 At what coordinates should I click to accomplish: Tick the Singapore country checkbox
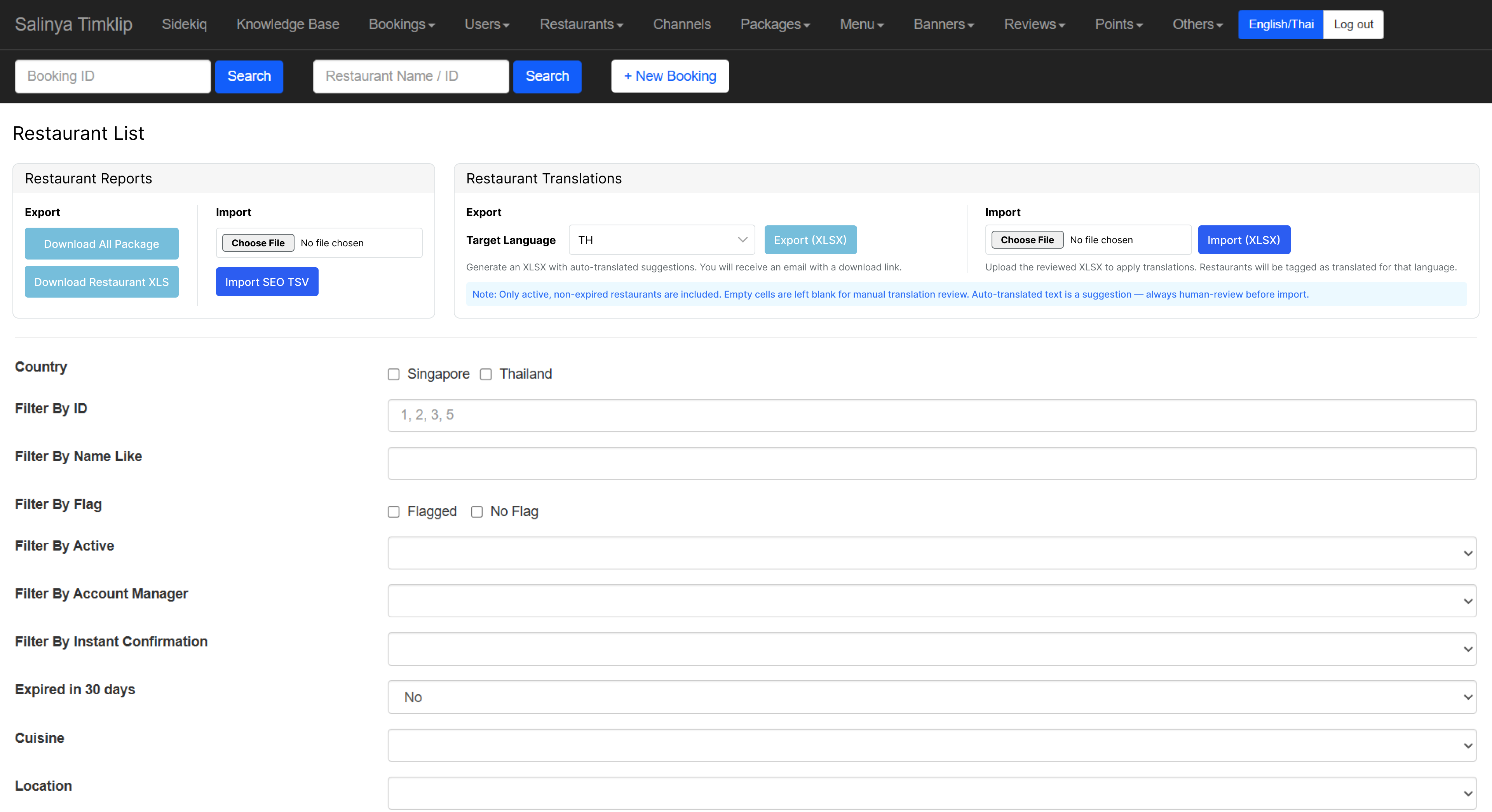click(x=393, y=374)
